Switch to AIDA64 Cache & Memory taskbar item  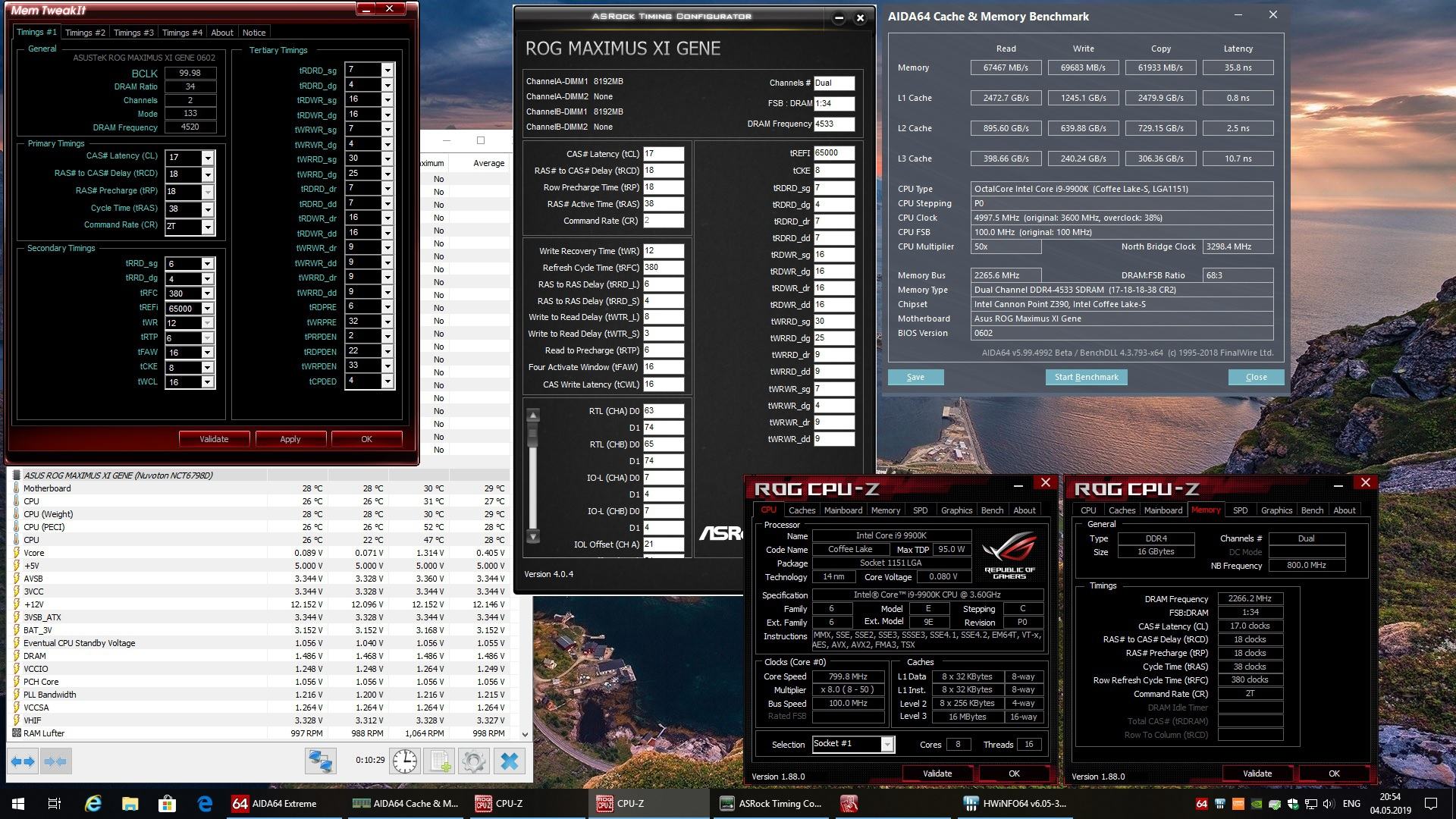(406, 804)
